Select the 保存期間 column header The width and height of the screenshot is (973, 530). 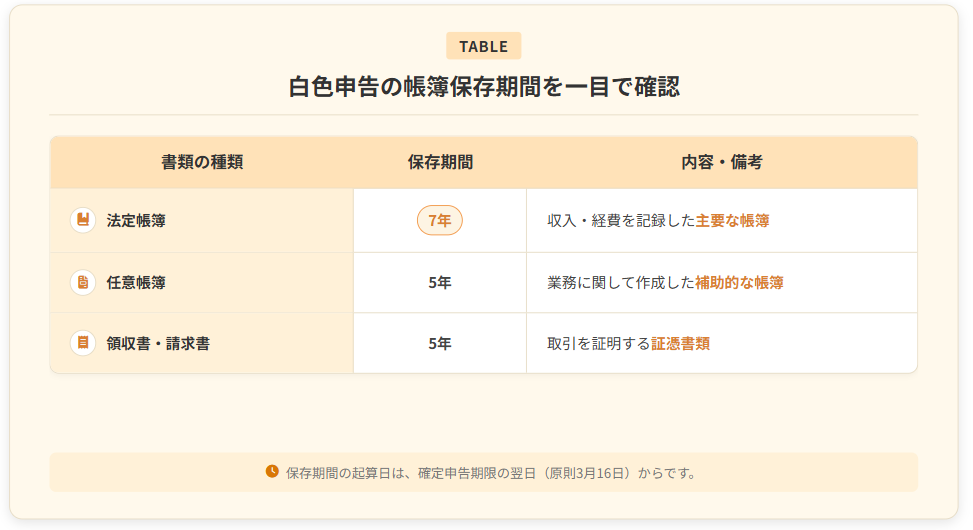coord(439,162)
